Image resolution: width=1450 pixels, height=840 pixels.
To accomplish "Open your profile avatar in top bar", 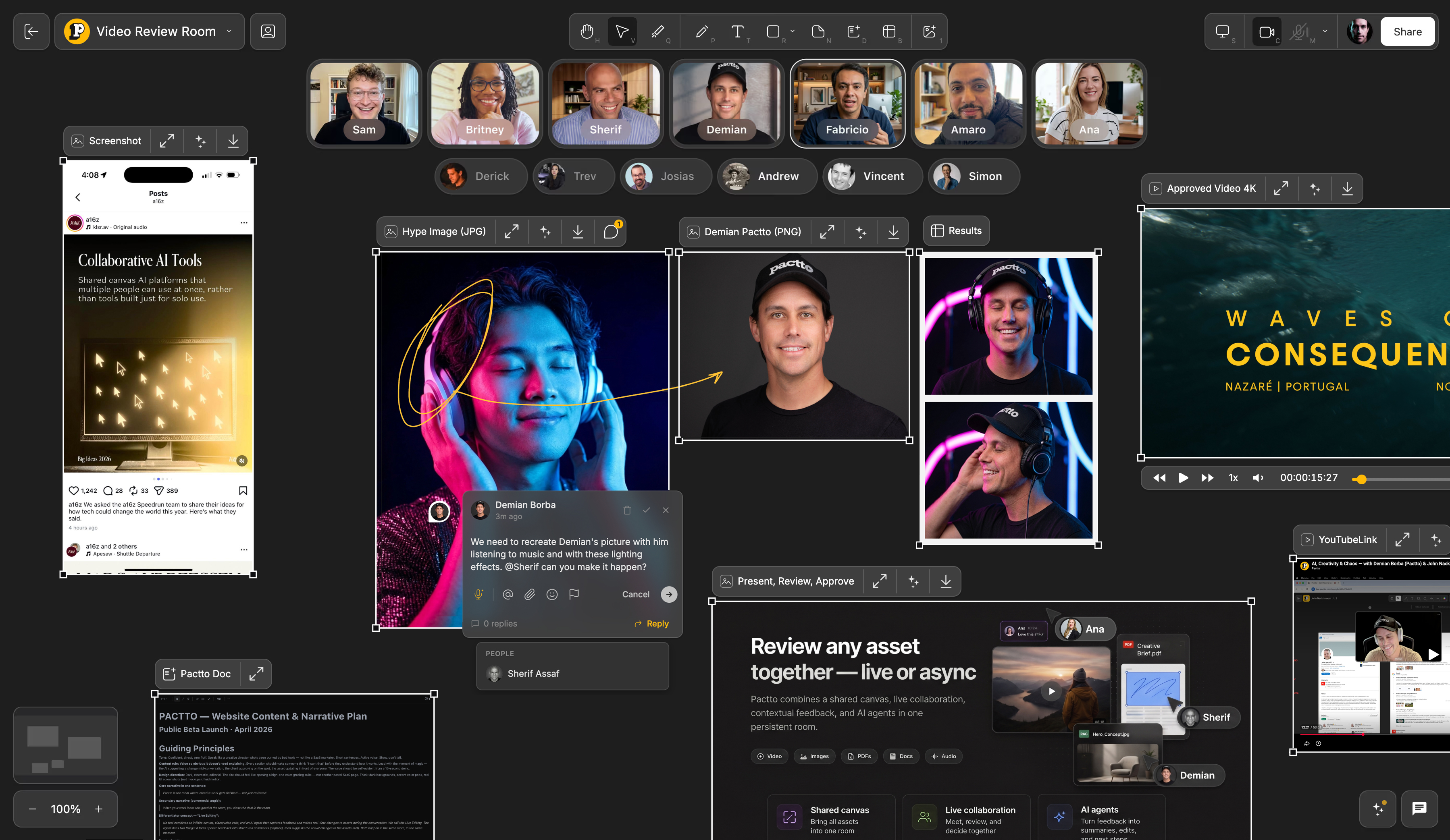I will (x=1360, y=31).
